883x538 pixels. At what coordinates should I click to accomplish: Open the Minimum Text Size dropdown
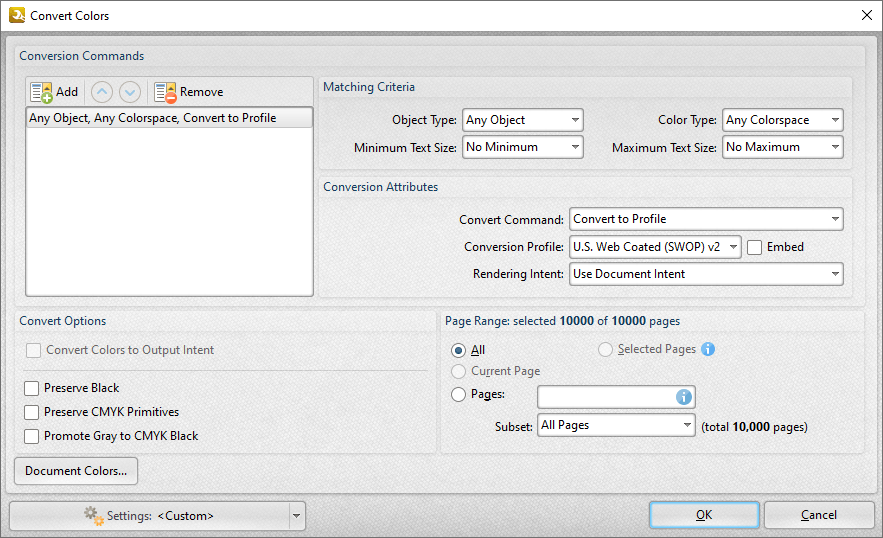pyautogui.click(x=523, y=147)
